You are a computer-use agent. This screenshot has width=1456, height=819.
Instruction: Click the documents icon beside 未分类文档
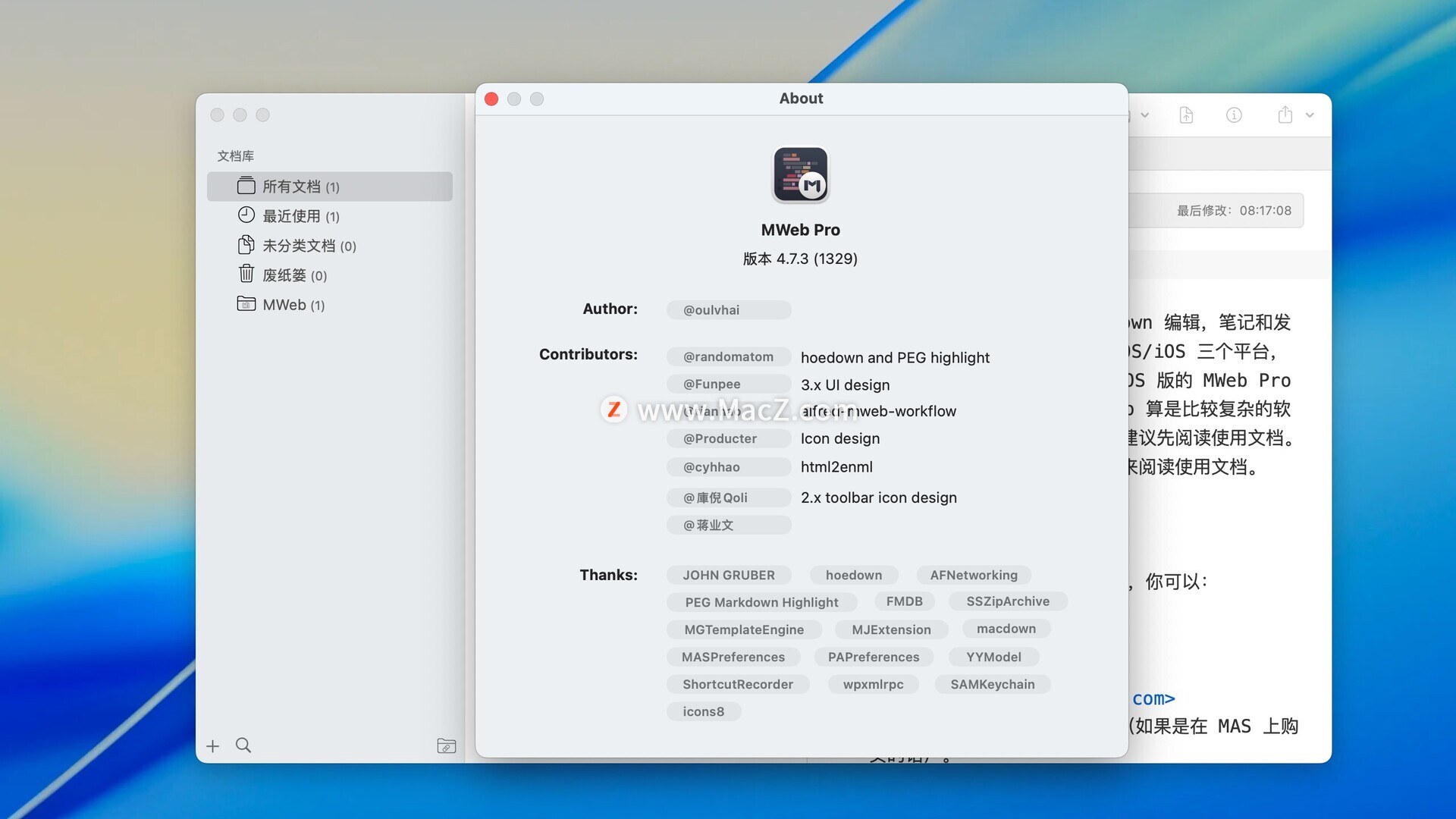tap(246, 244)
